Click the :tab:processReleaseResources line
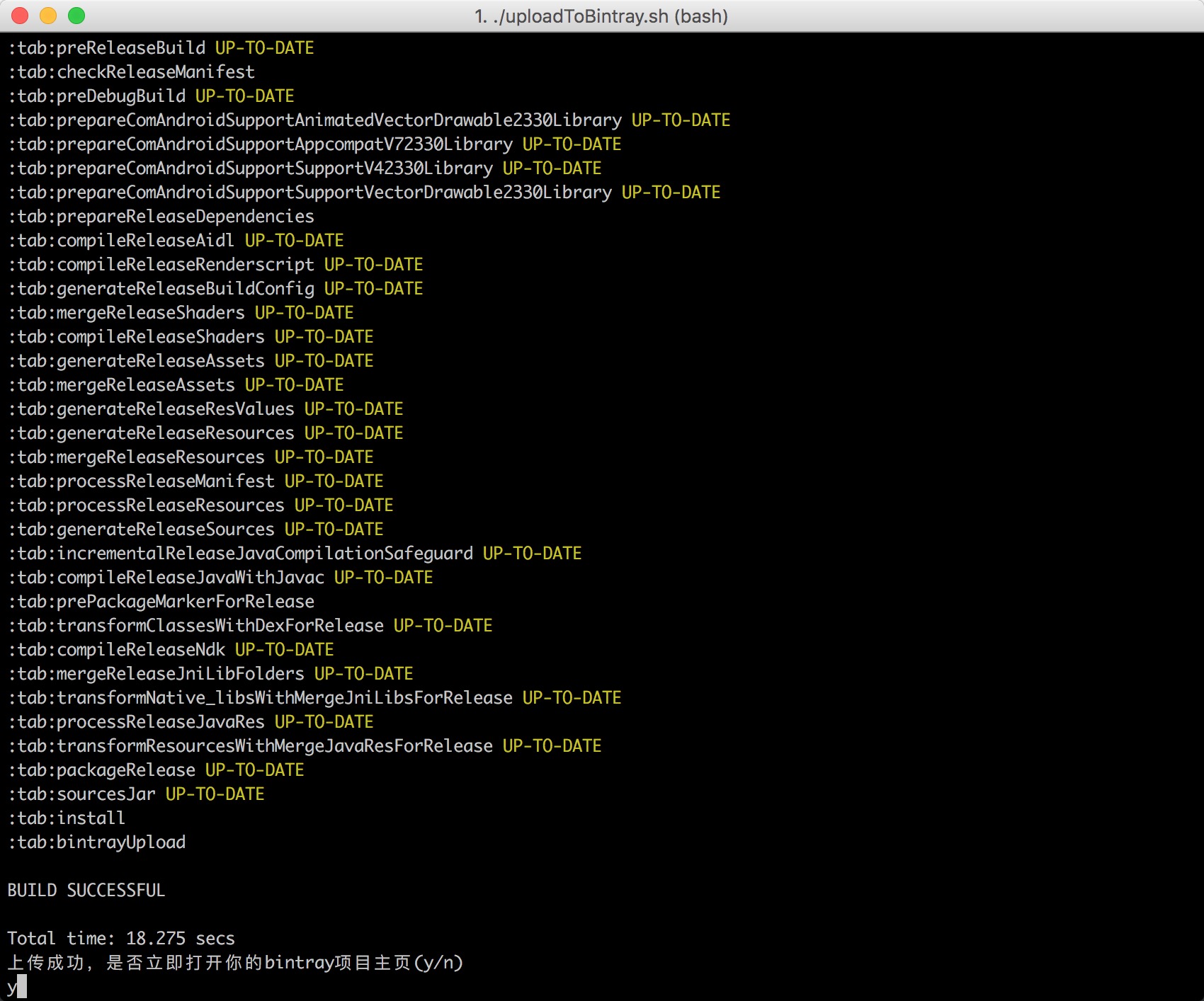This screenshot has height=1001, width=1204. click(x=200, y=505)
